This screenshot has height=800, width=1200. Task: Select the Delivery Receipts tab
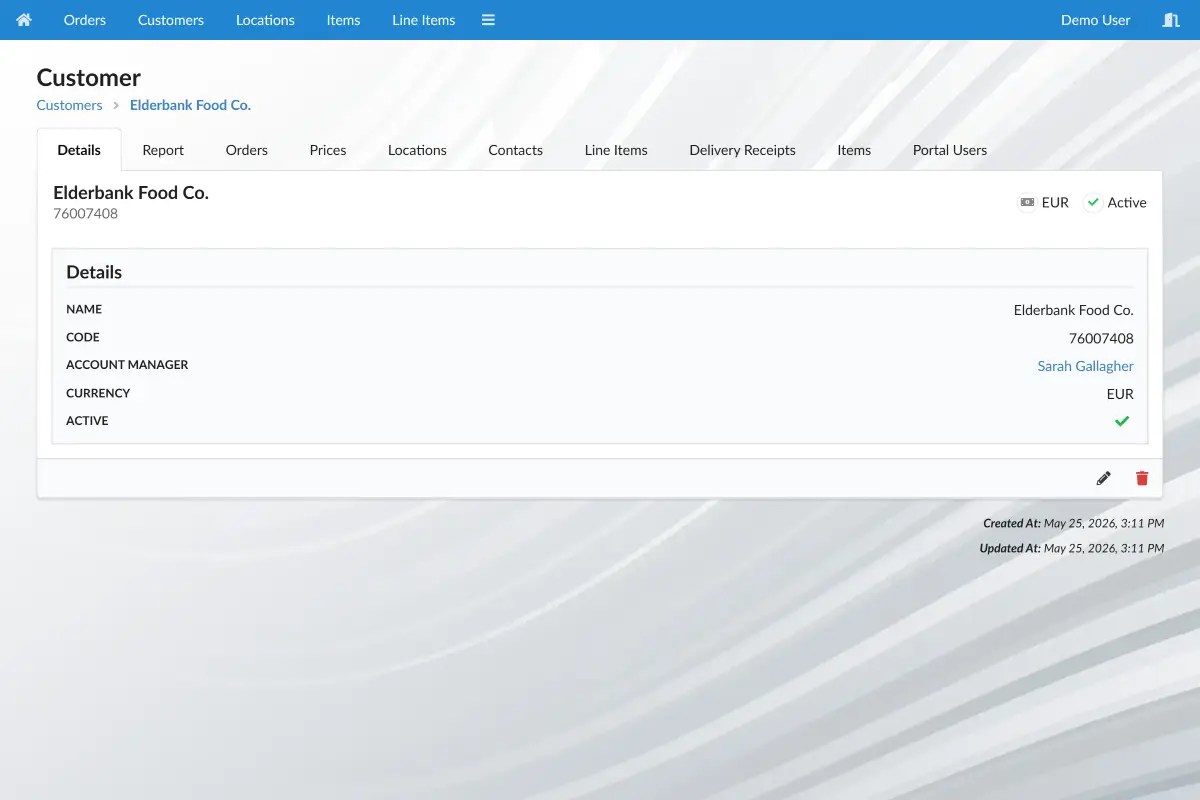742,150
